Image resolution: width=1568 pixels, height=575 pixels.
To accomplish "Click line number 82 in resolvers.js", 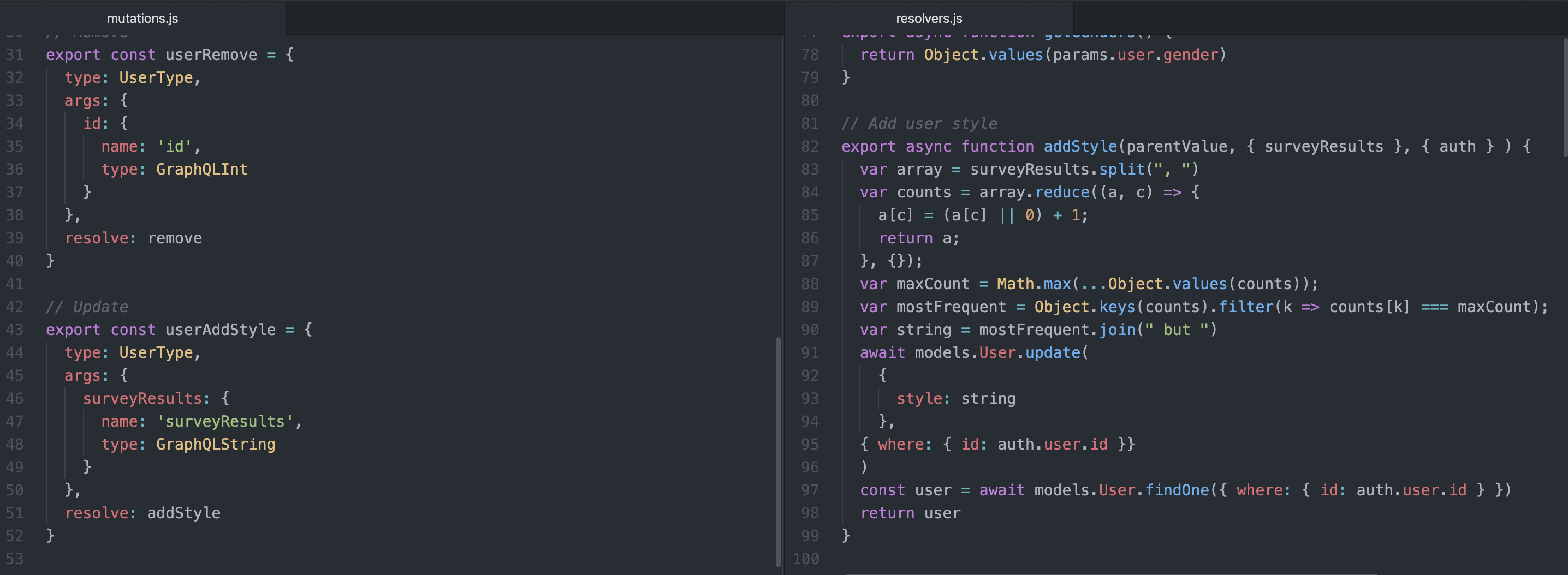I will [x=810, y=147].
